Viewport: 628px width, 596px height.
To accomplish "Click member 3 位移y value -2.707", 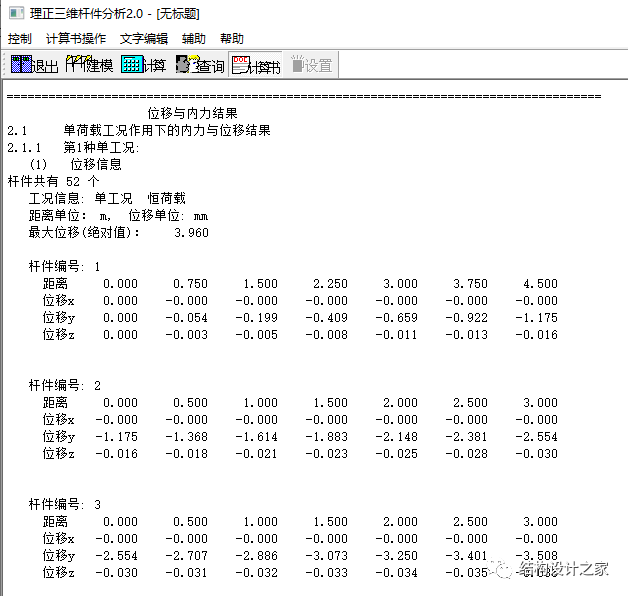I will (x=187, y=556).
